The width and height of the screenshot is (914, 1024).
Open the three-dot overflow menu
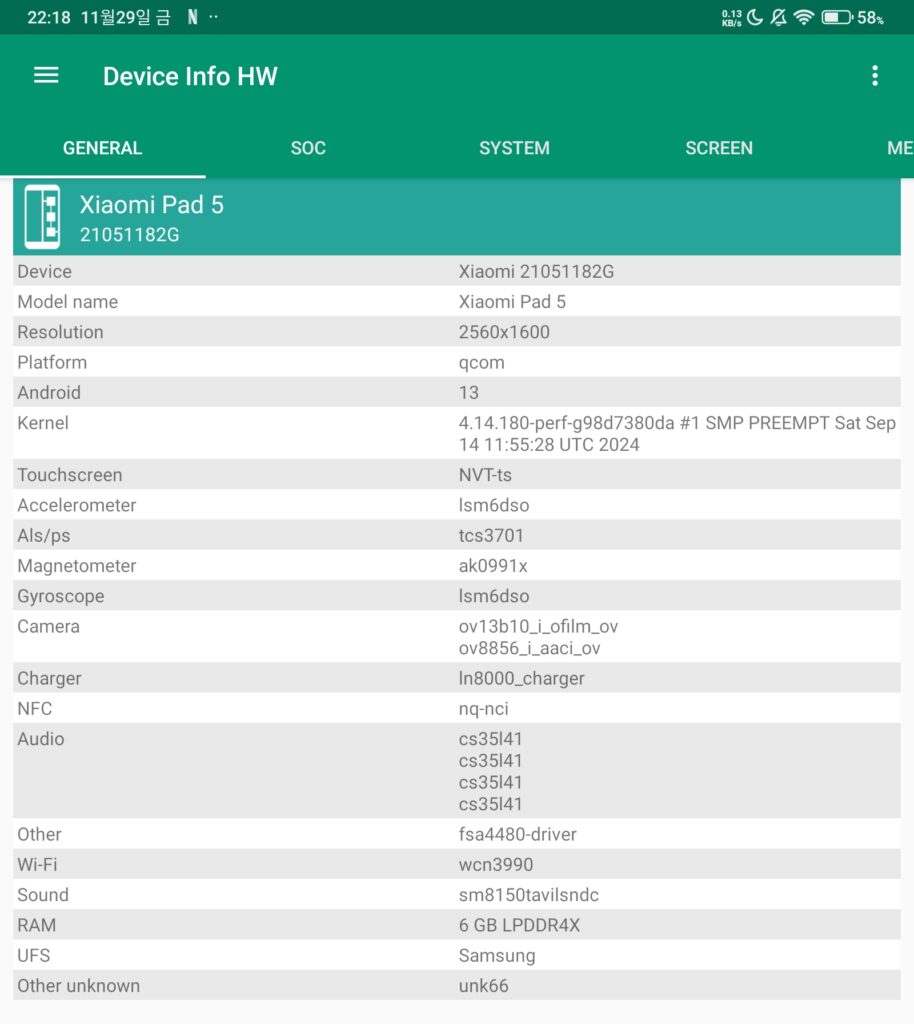click(x=875, y=76)
